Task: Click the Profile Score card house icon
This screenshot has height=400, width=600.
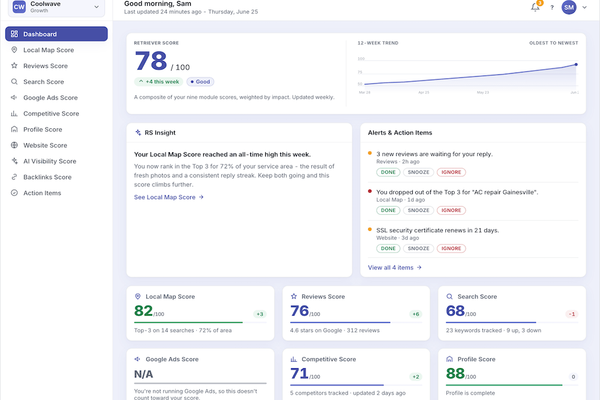Action: pyautogui.click(x=450, y=359)
